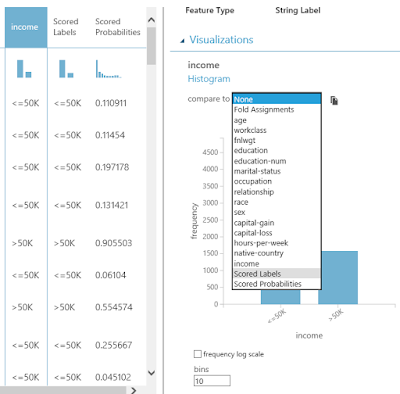This screenshot has height=394, width=400.
Task: Click the >50K histogram bar
Action: click(338, 278)
